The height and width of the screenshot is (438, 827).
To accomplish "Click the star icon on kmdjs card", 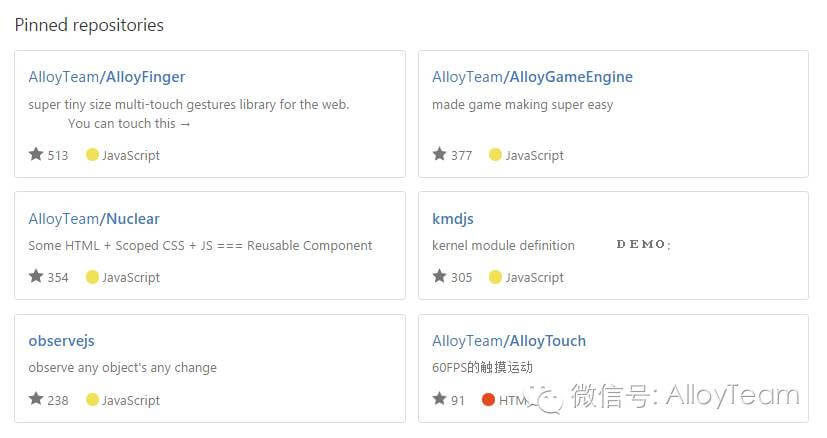I will (x=439, y=276).
